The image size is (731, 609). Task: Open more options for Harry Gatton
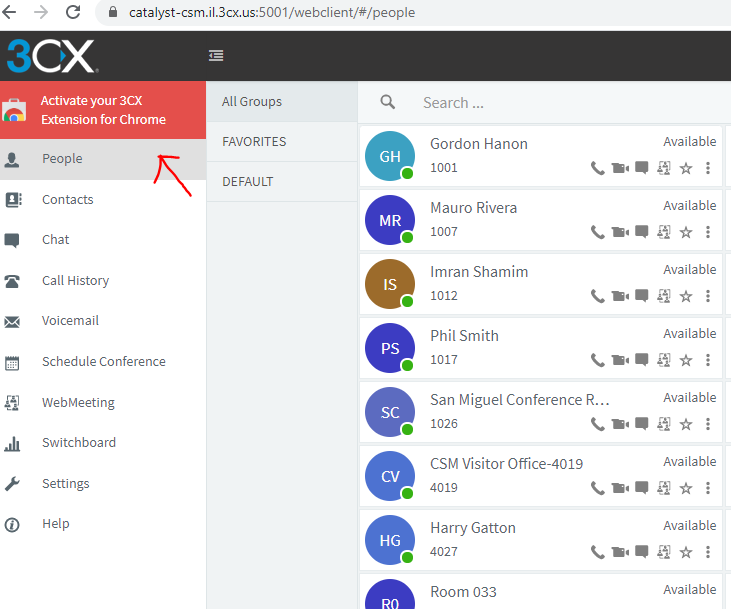click(708, 552)
